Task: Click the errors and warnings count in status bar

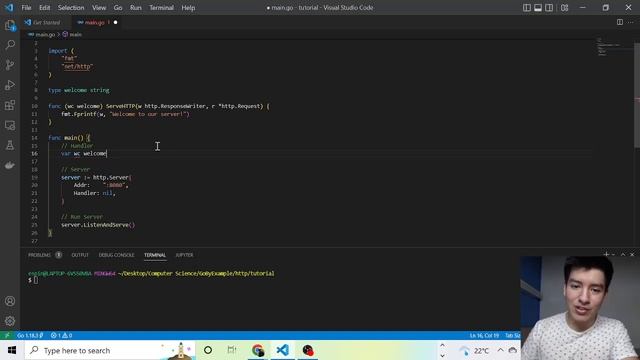Action: tap(61, 335)
